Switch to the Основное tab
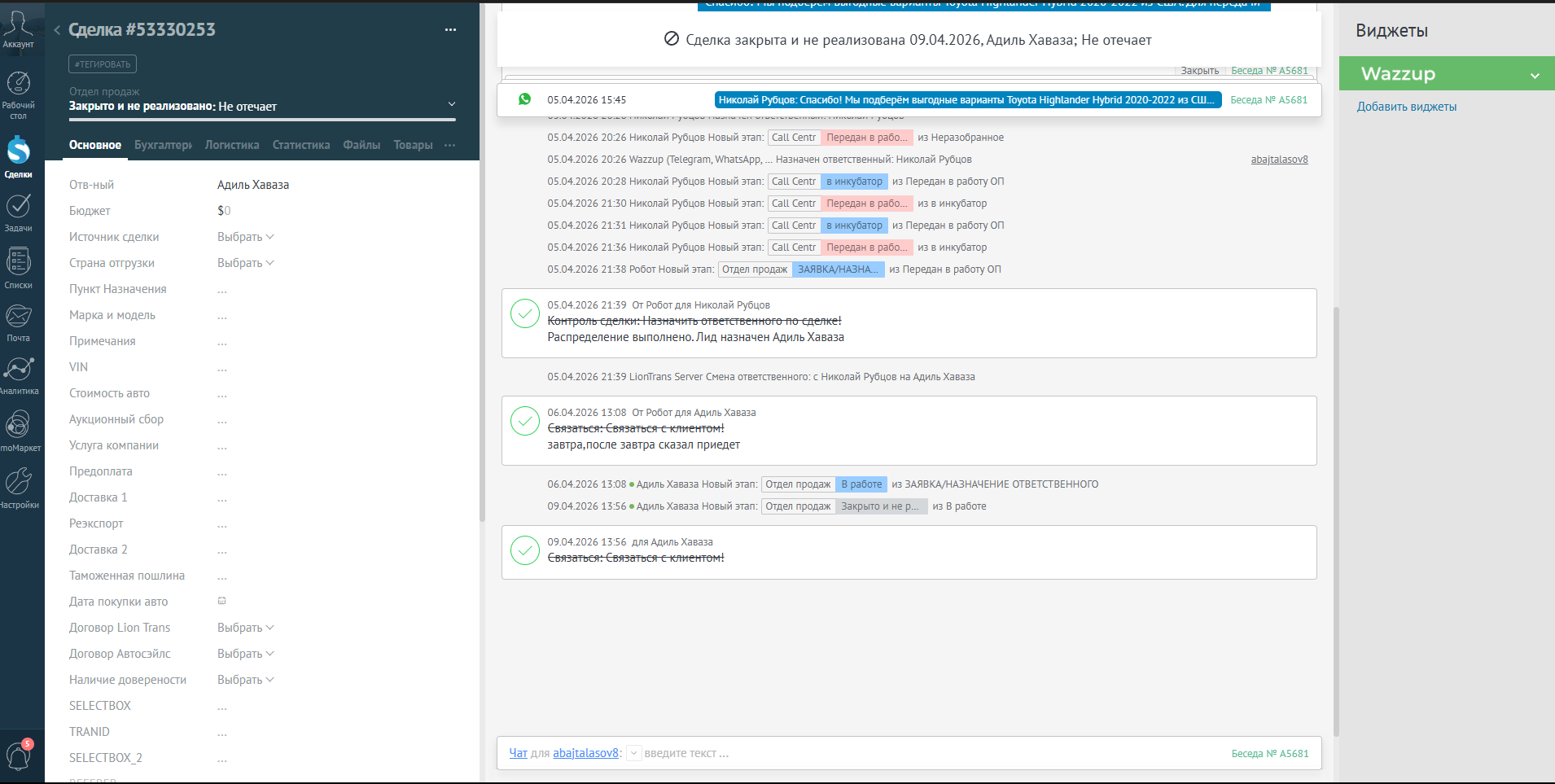The height and width of the screenshot is (784, 1555). click(x=95, y=145)
